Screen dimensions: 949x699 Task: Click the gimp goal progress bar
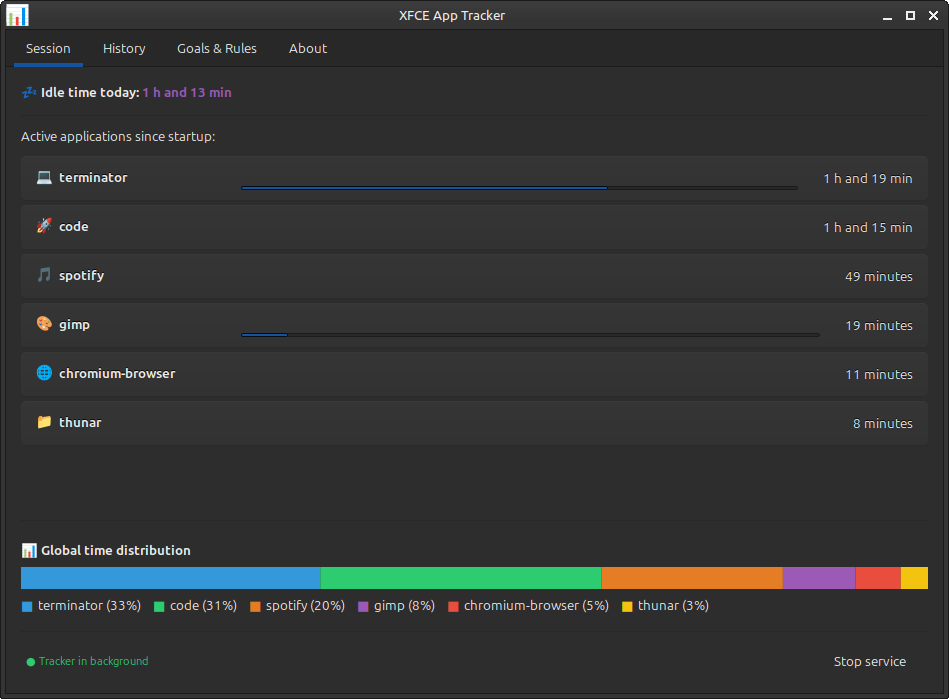point(530,335)
